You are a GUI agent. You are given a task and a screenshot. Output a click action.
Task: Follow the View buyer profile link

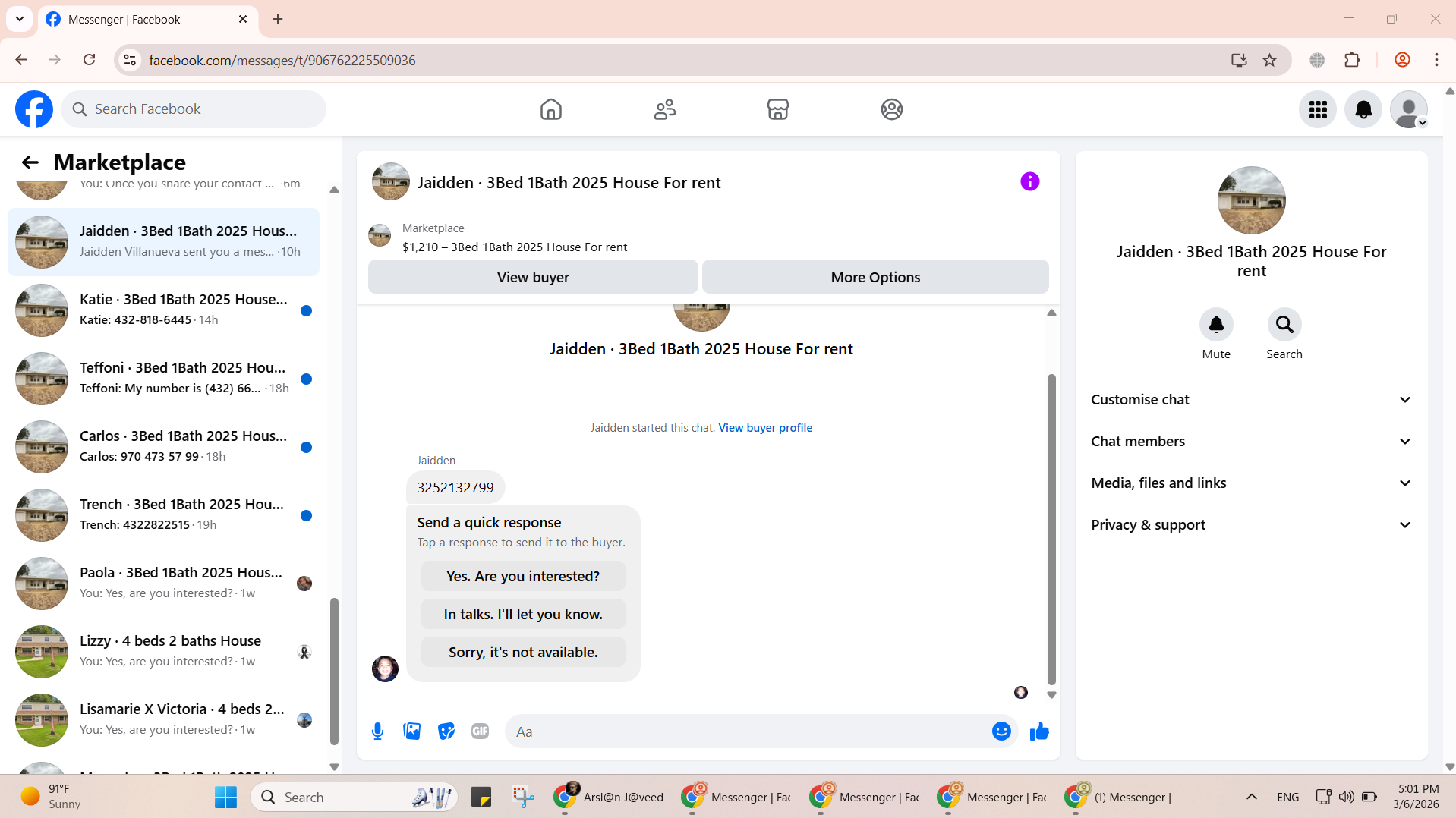tap(765, 428)
